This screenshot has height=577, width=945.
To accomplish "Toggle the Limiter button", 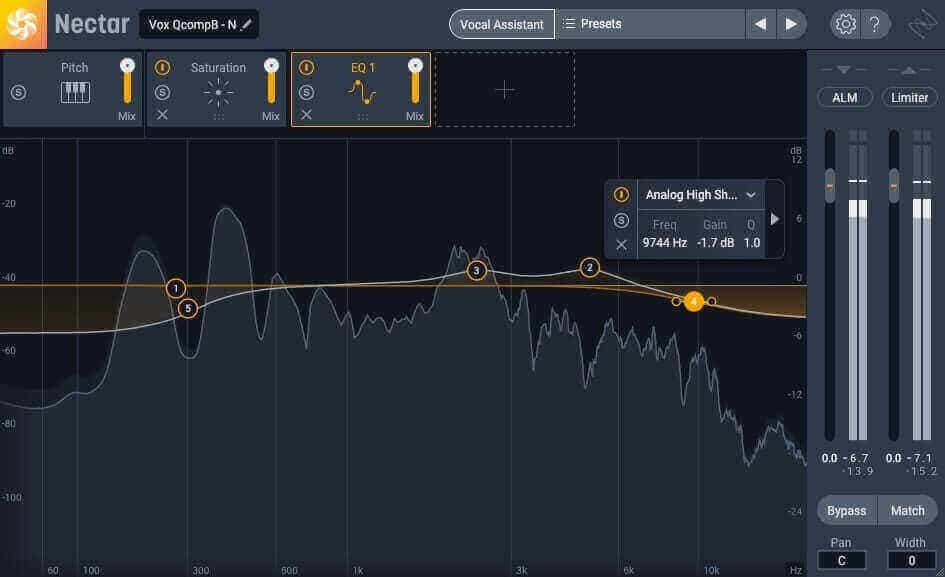I will [x=909, y=98].
